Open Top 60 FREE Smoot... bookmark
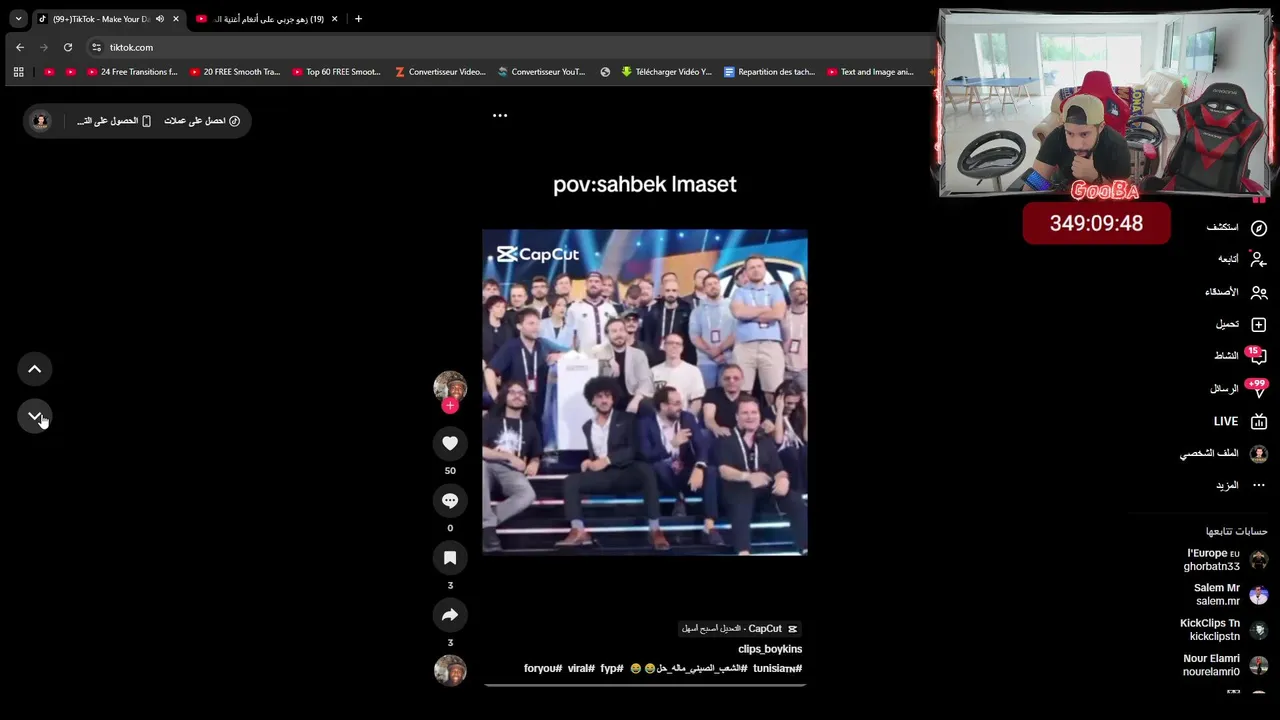The image size is (1280, 720). [x=337, y=72]
